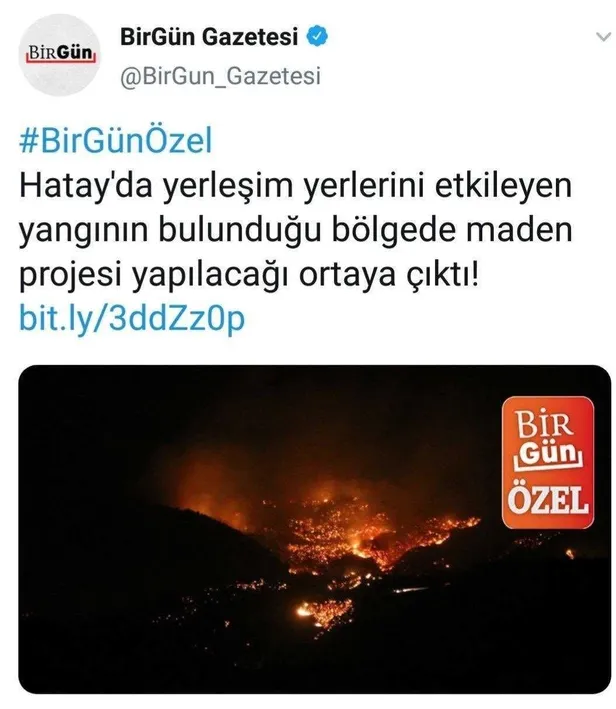This screenshot has height=709, width=616.
Task: Open the BirGün round profile avatar
Action: pyautogui.click(x=59, y=55)
